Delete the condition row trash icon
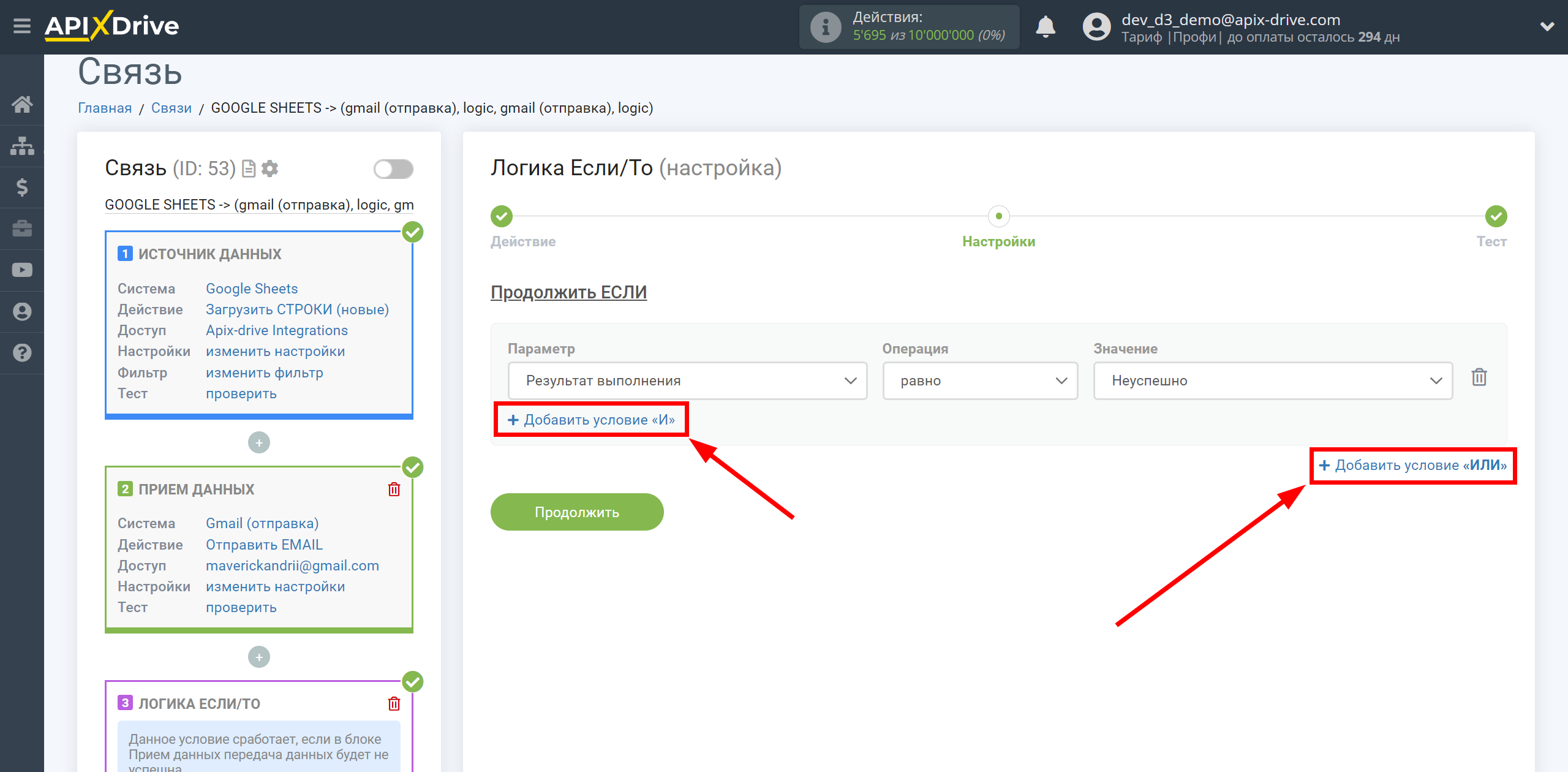This screenshot has width=1568, height=772. [1479, 377]
